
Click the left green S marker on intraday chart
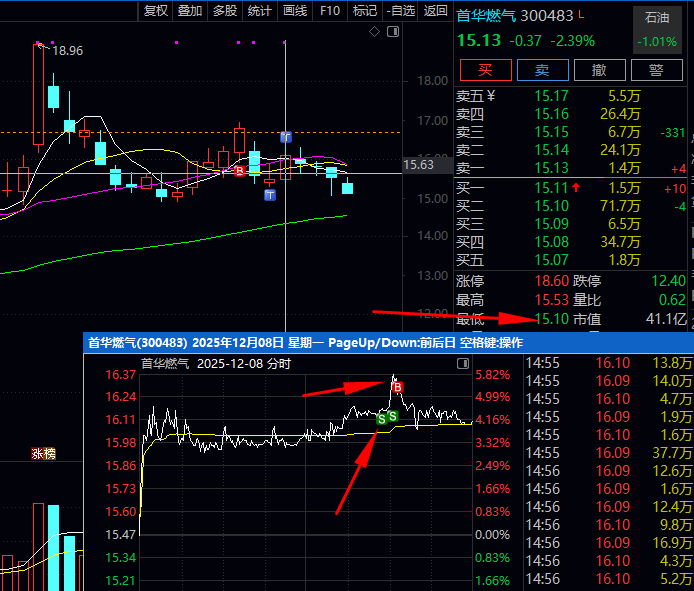[x=381, y=419]
